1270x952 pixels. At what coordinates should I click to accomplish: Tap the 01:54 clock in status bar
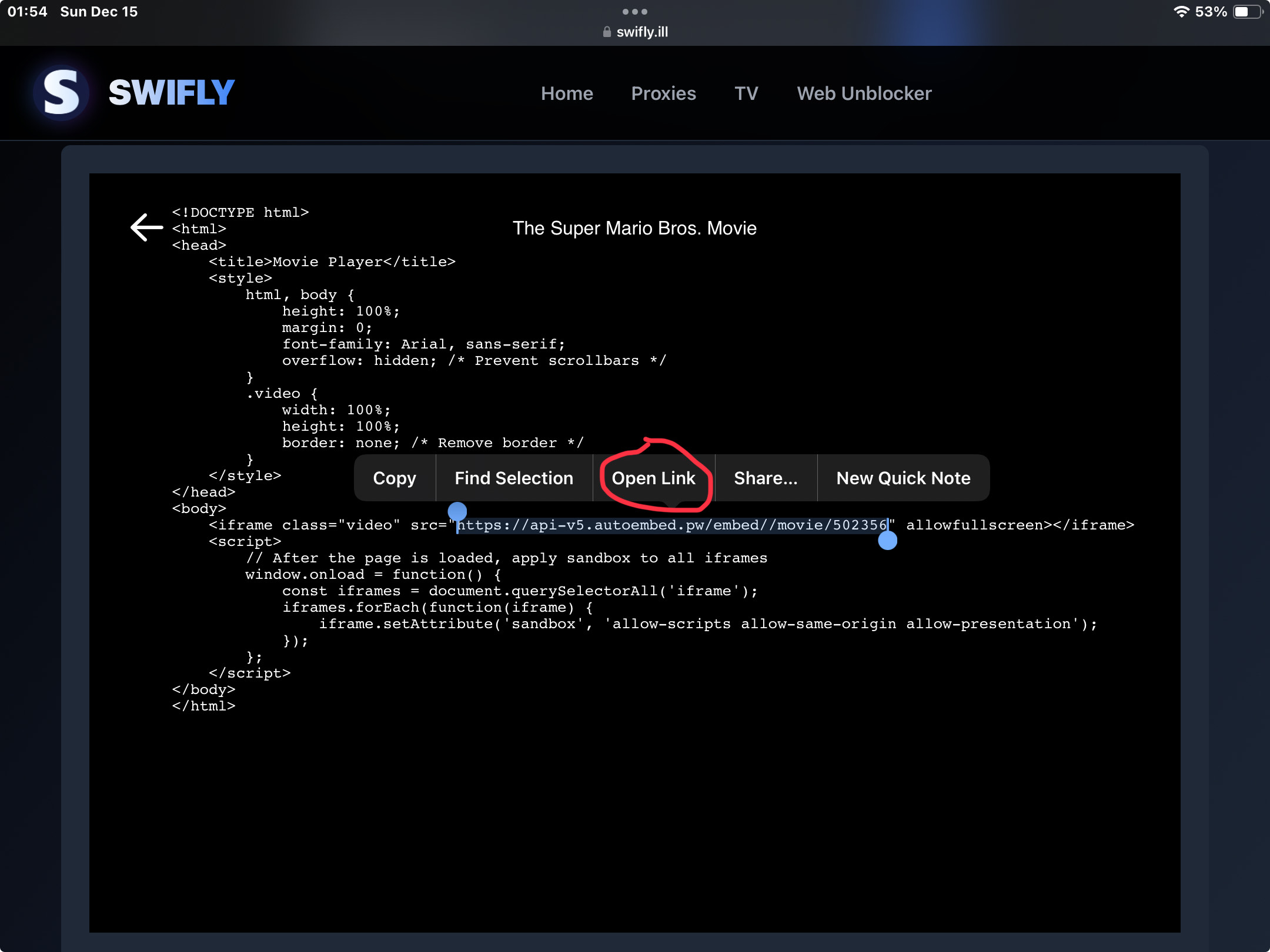[28, 12]
